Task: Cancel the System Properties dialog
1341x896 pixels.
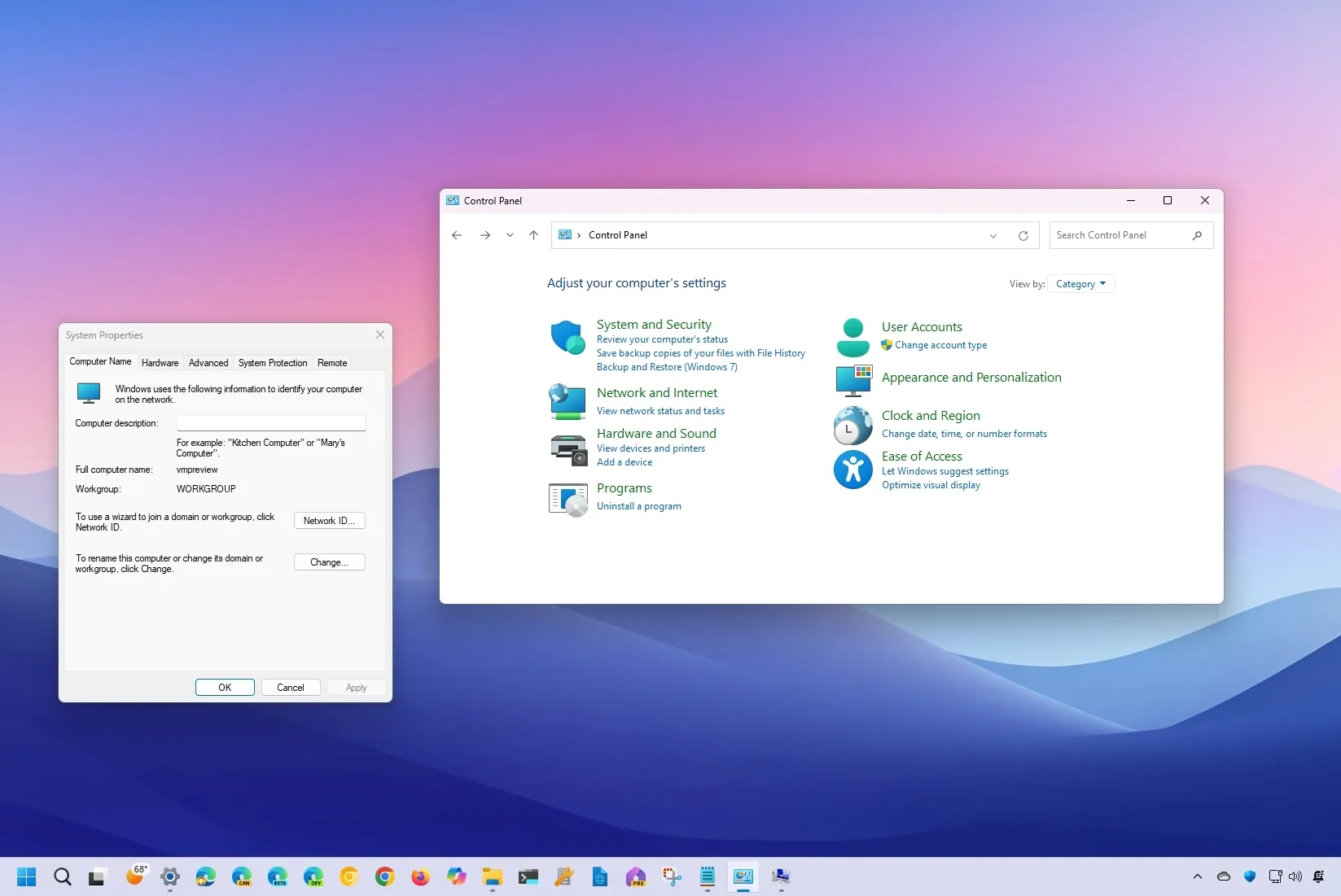Action: 291,688
